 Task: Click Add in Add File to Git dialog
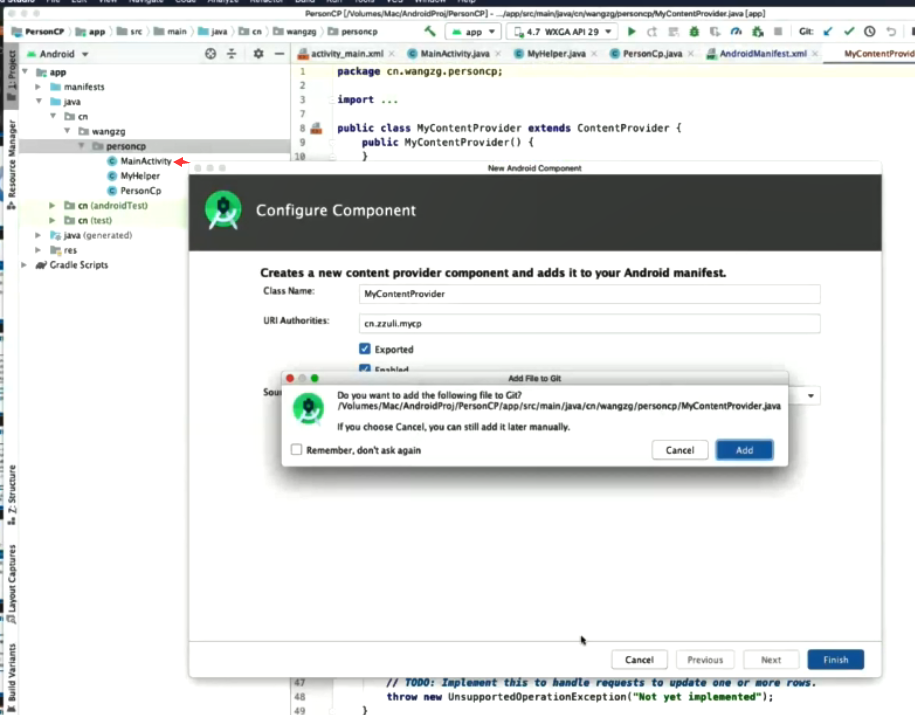point(744,450)
